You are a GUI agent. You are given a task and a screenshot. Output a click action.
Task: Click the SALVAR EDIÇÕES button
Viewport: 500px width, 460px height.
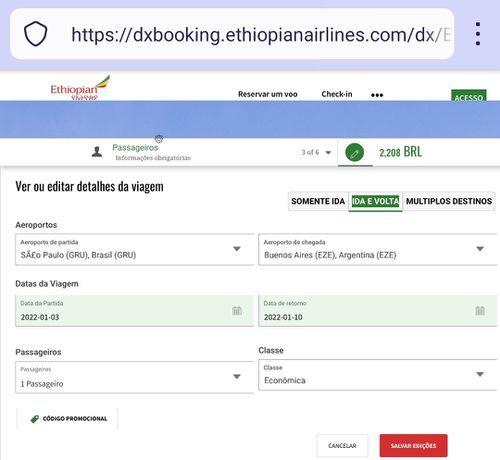[413, 446]
